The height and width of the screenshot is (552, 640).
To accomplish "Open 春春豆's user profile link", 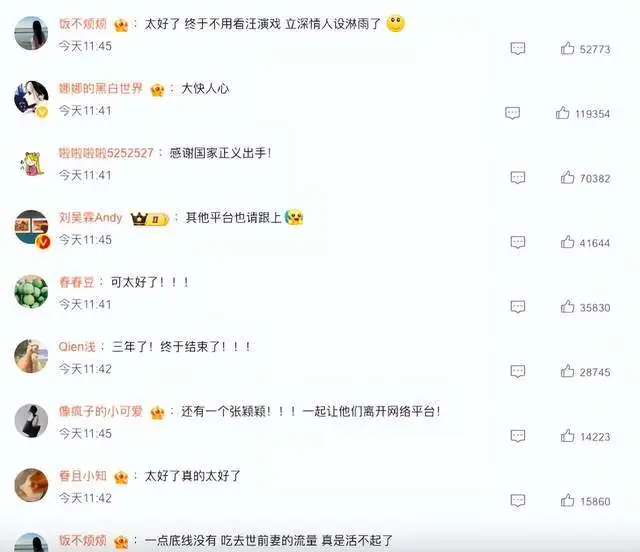I will tap(77, 282).
